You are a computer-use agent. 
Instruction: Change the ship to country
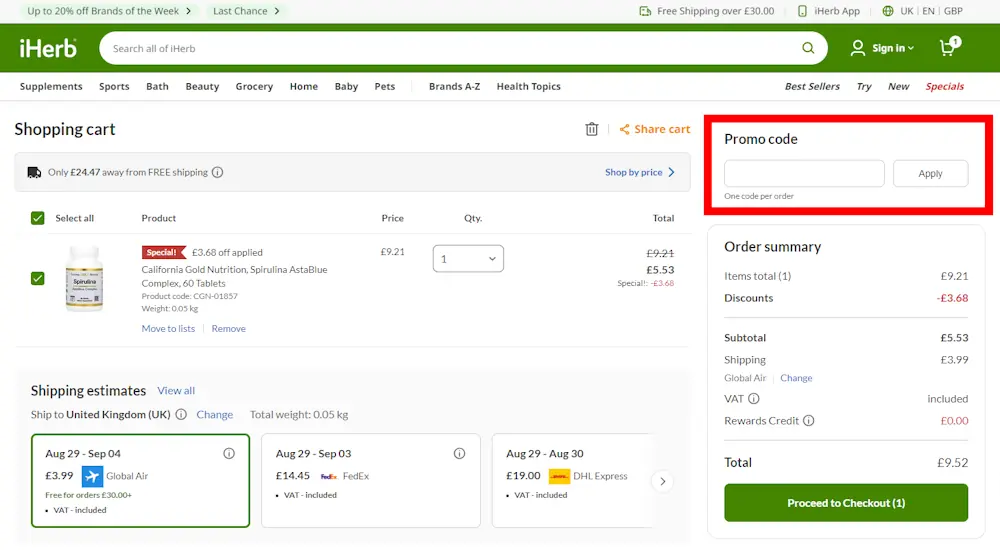[x=214, y=414]
